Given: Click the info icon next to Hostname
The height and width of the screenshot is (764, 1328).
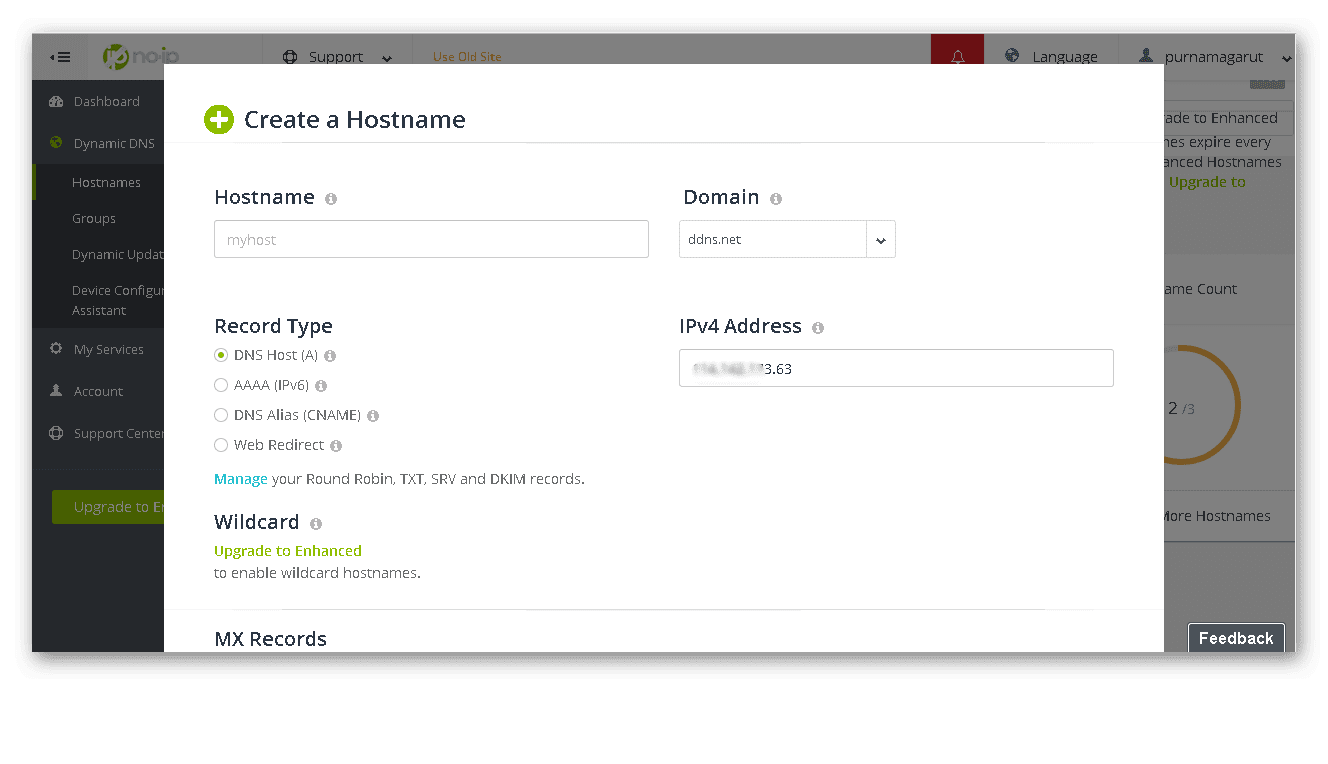Looking at the screenshot, I should [x=331, y=199].
